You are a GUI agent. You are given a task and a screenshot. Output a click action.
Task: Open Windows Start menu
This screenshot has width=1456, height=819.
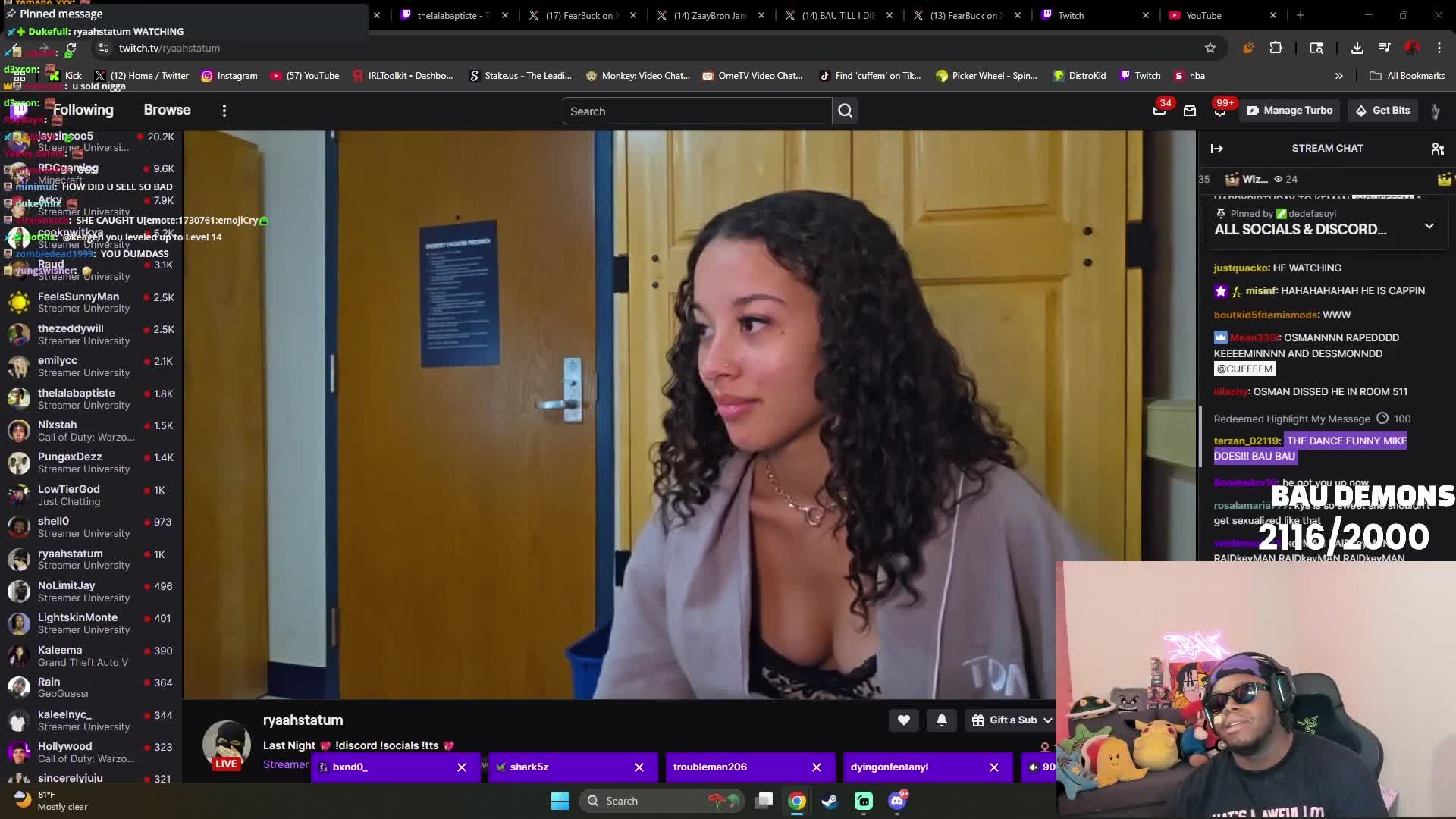560,801
